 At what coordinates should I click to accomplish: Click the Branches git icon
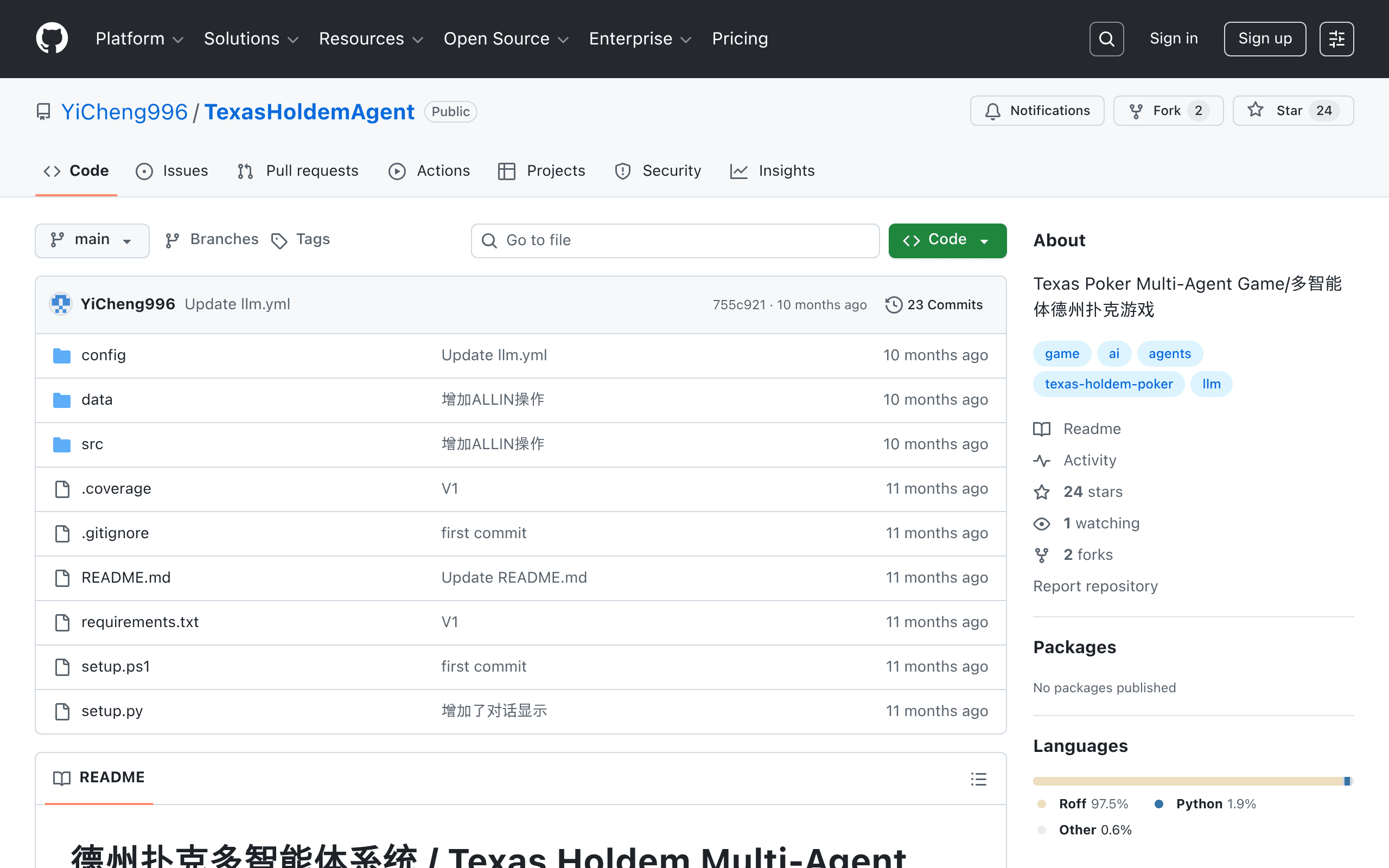(172, 240)
